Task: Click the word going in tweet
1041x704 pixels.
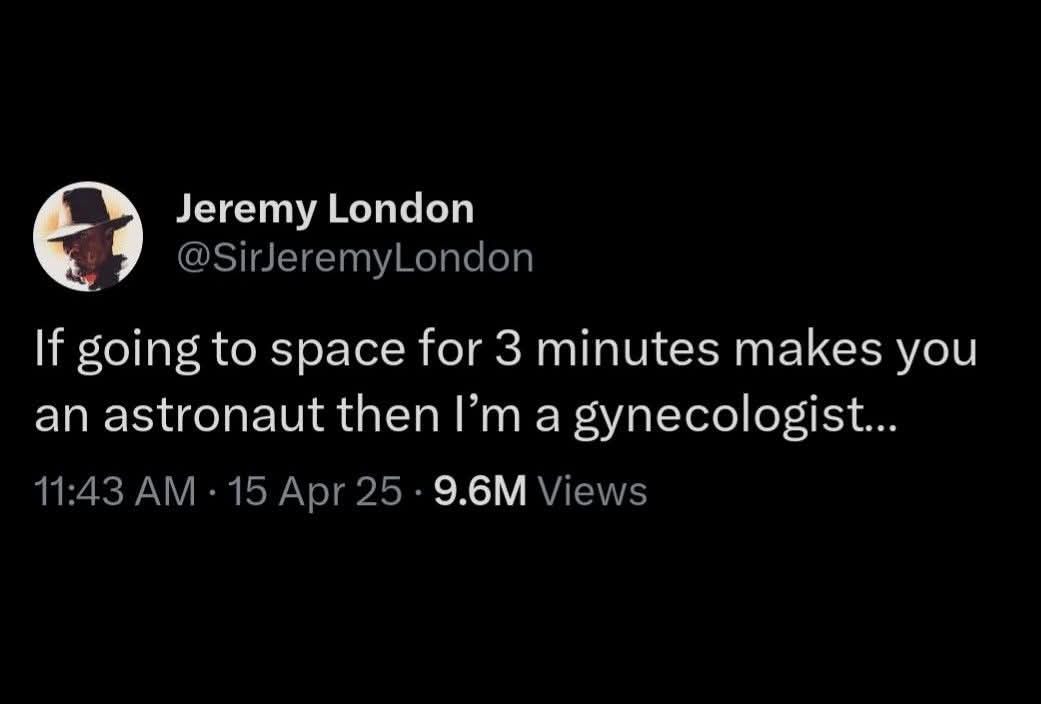Action: tap(138, 351)
